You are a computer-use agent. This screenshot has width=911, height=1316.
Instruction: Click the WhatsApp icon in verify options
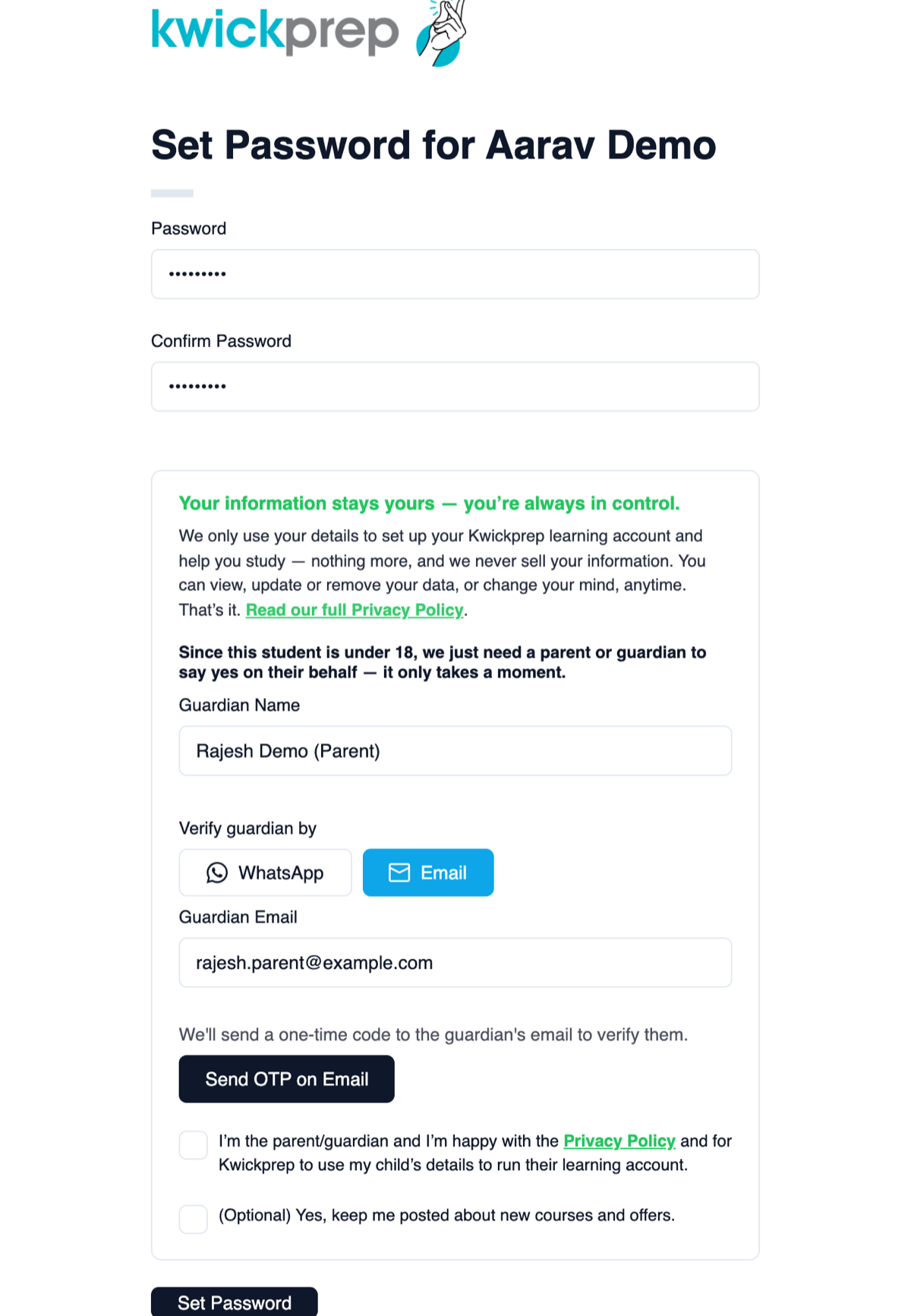pos(217,873)
